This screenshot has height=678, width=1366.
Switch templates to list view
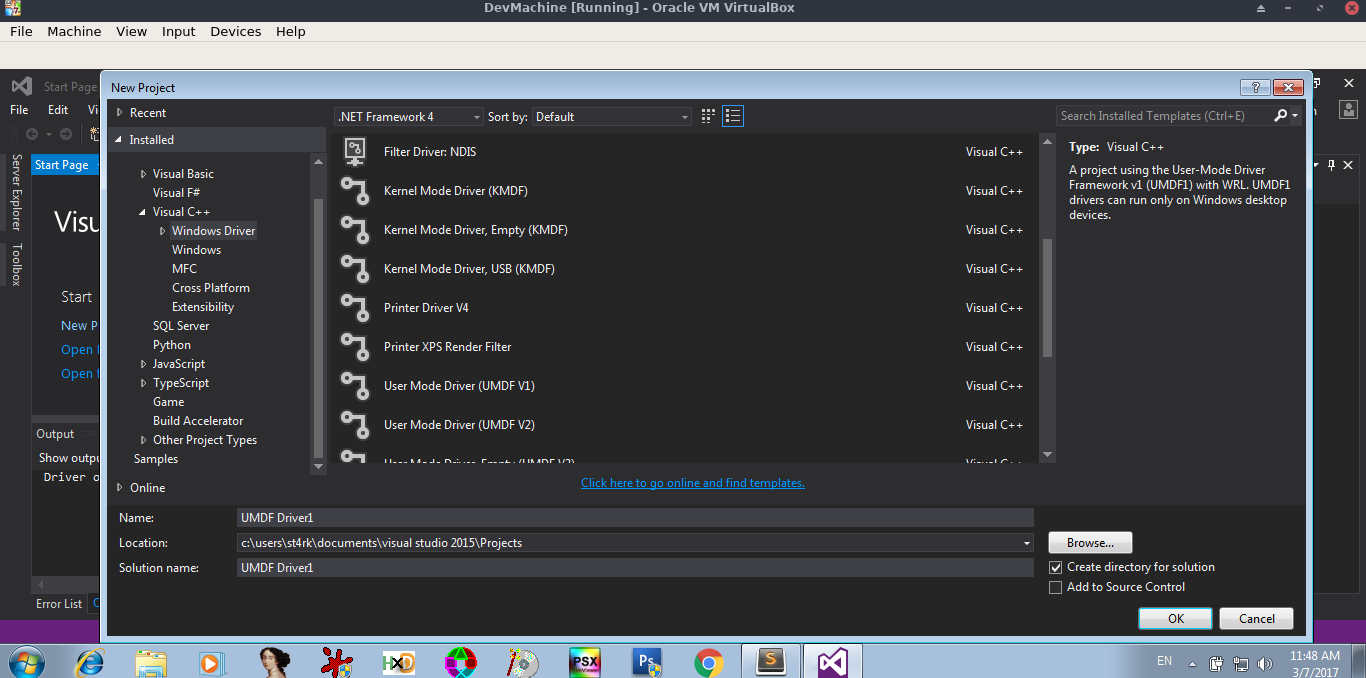point(733,116)
